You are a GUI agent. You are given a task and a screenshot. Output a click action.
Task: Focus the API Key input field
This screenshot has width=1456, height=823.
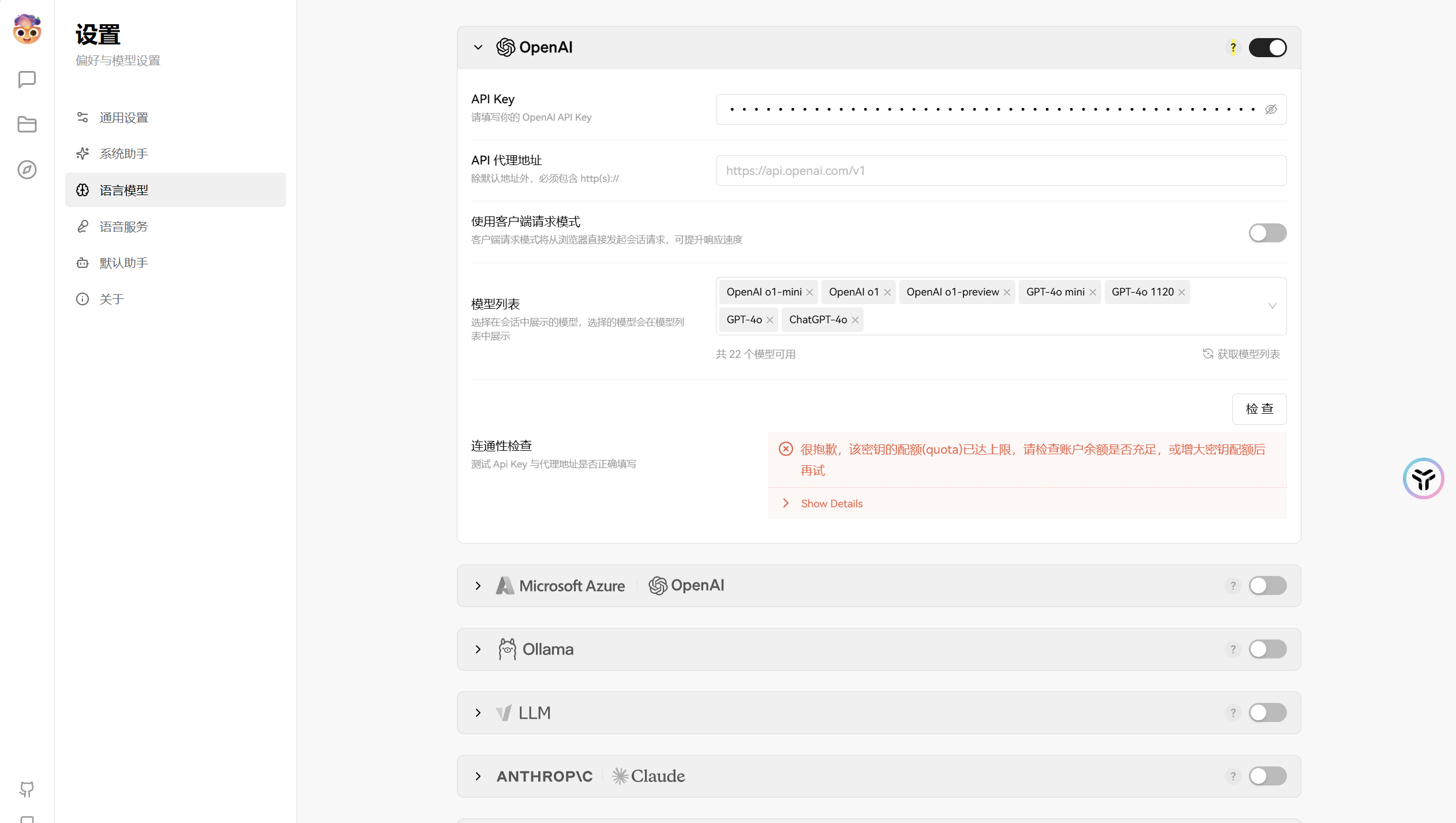click(x=1001, y=110)
